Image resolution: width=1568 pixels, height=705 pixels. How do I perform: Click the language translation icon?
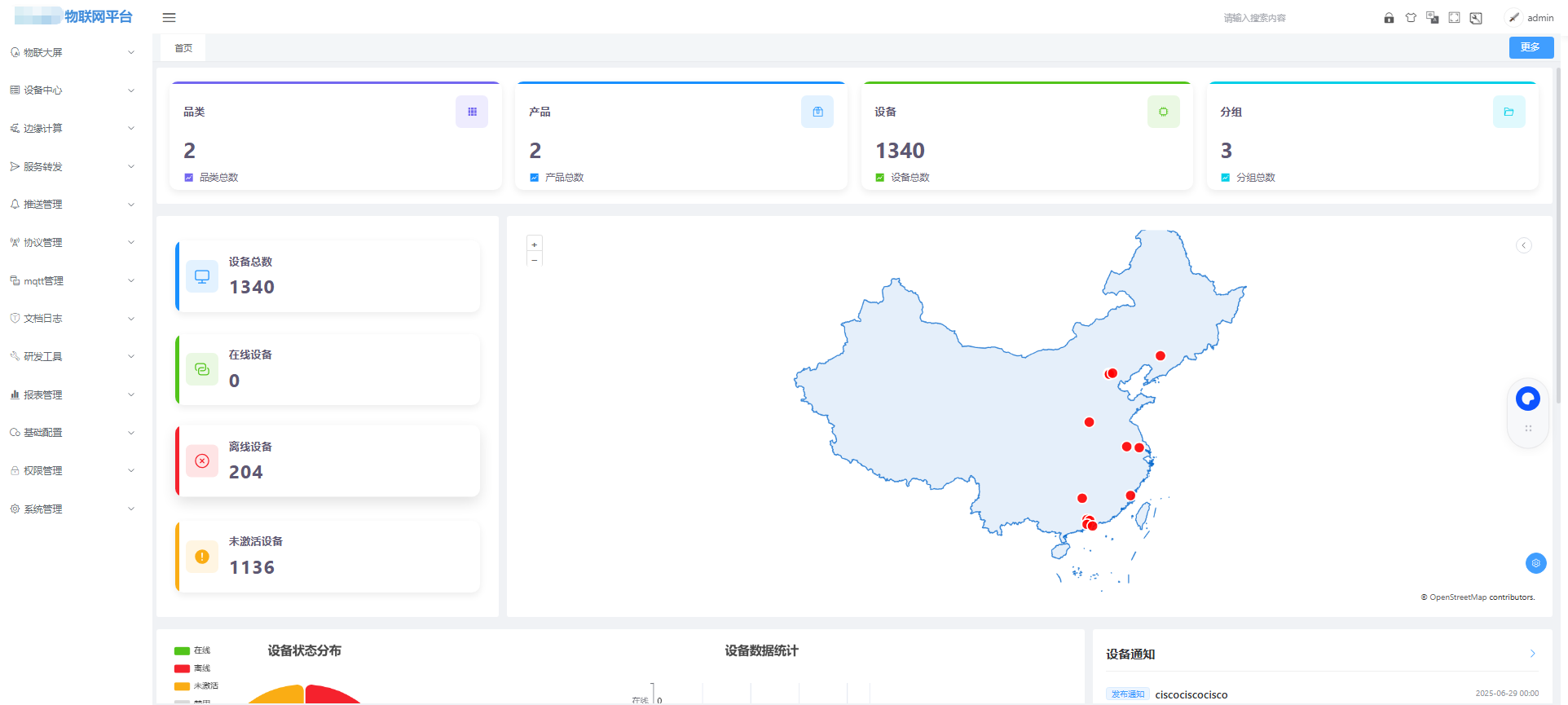point(1432,18)
